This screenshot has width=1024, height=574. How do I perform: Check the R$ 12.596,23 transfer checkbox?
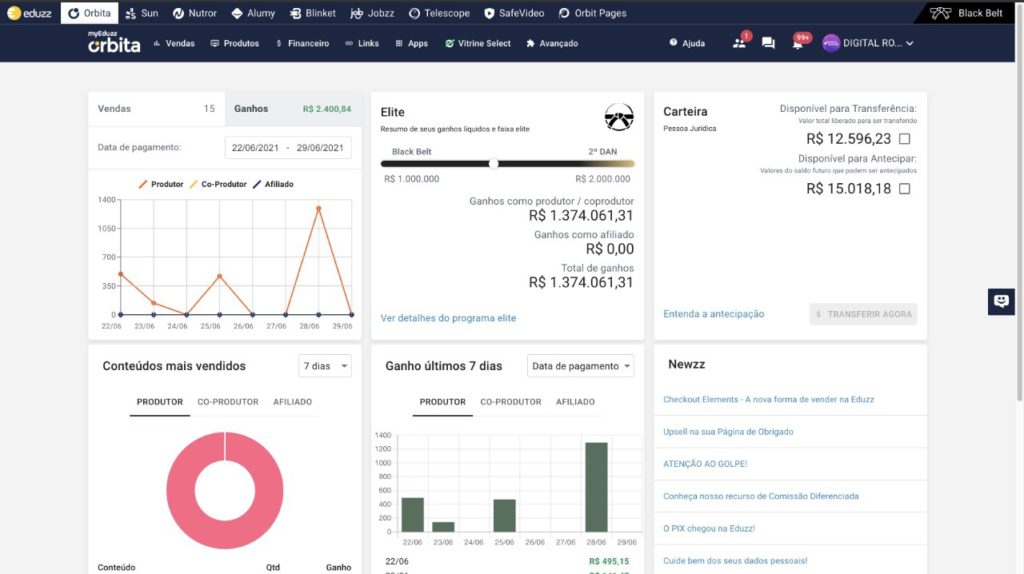904,138
